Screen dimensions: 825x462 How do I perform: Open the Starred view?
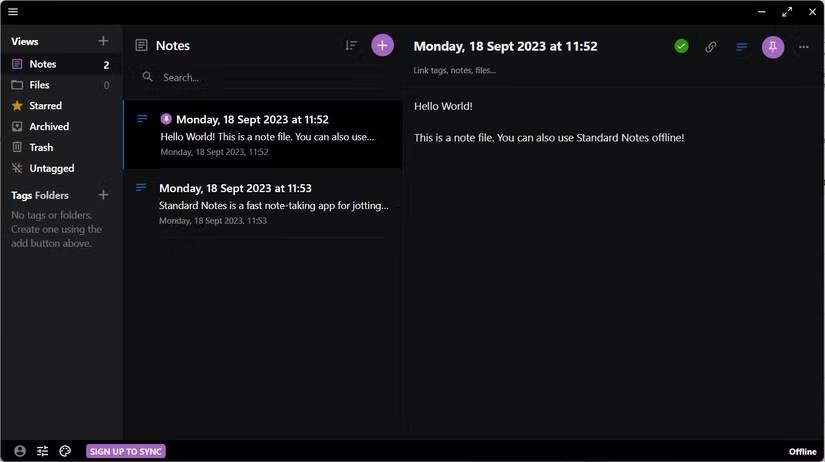[x=61, y=106]
